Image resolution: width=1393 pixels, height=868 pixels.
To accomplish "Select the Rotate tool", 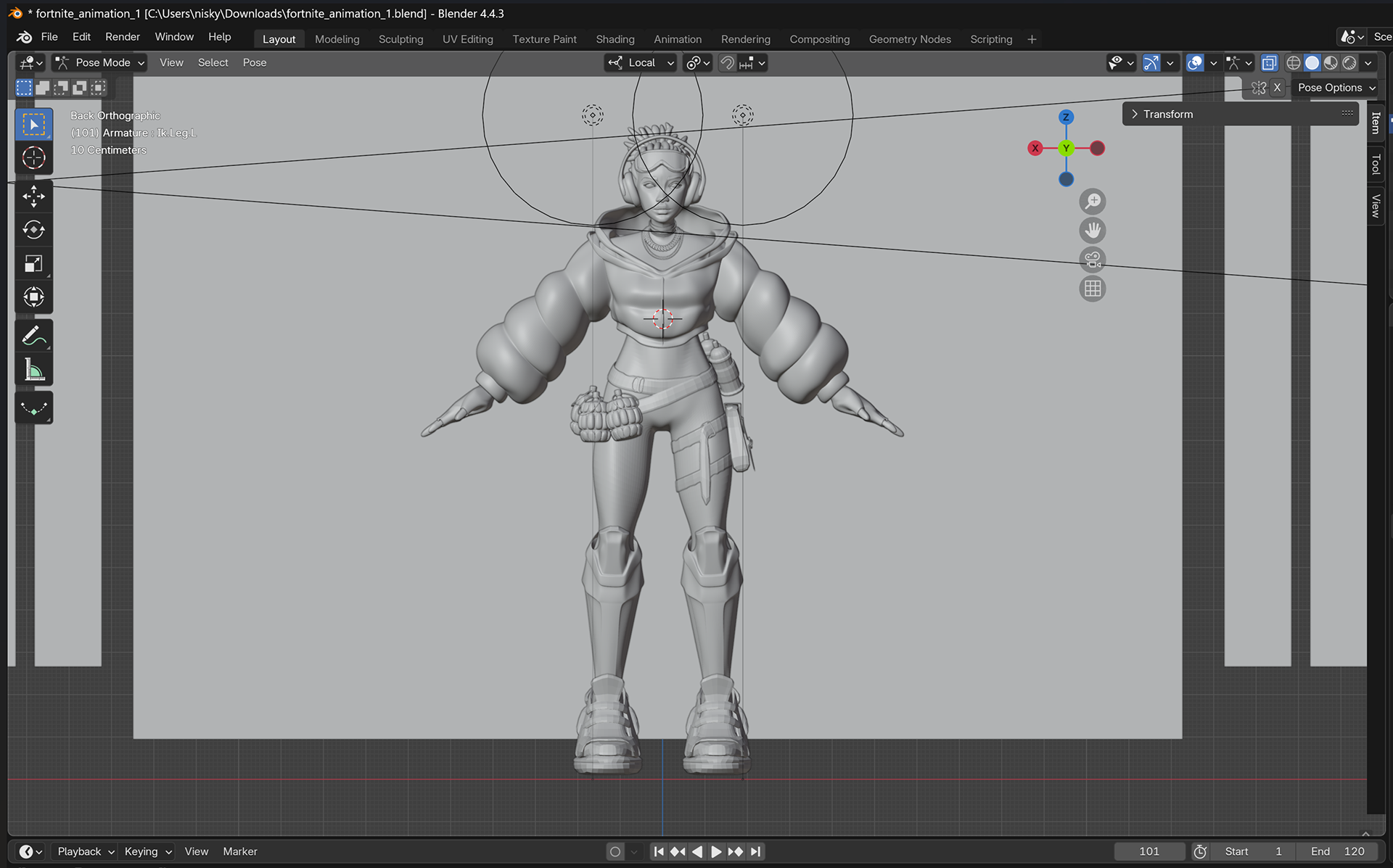I will click(33, 230).
